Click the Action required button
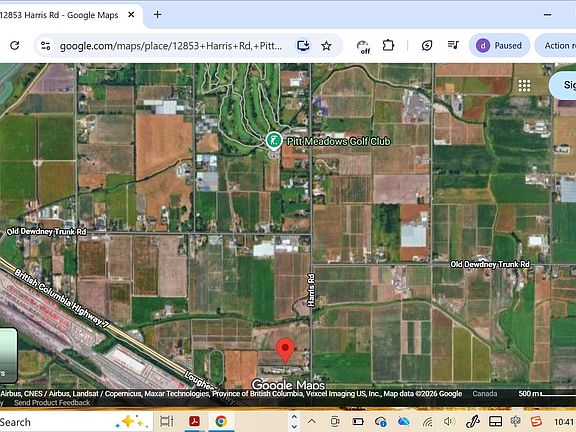The height and width of the screenshot is (432, 576). pos(556,46)
